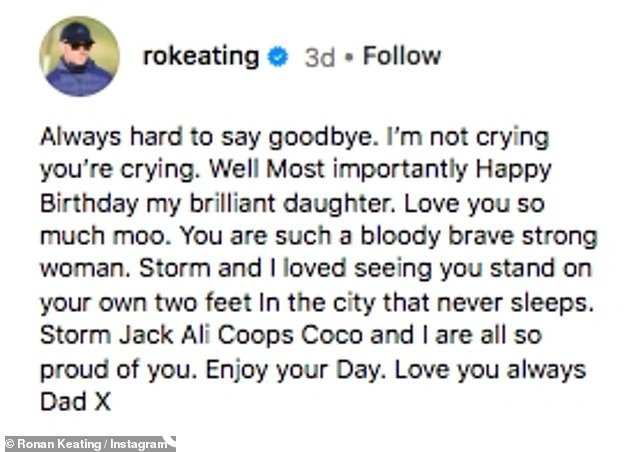Click the name 'Coops' in the caption
Image resolution: width=634 pixels, height=452 pixels.
click(256, 336)
